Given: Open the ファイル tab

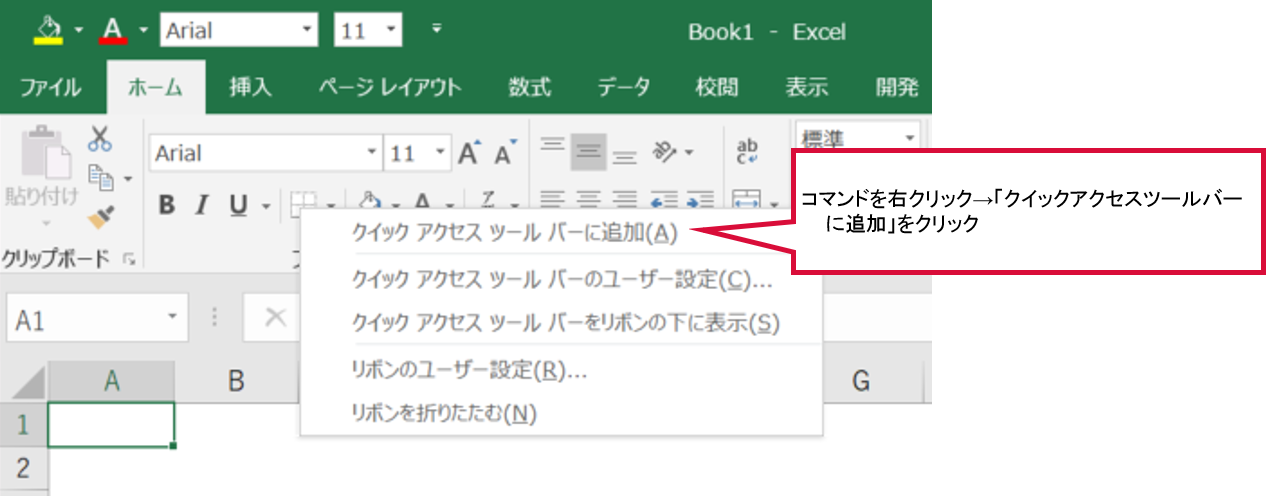Looking at the screenshot, I should pos(50,87).
